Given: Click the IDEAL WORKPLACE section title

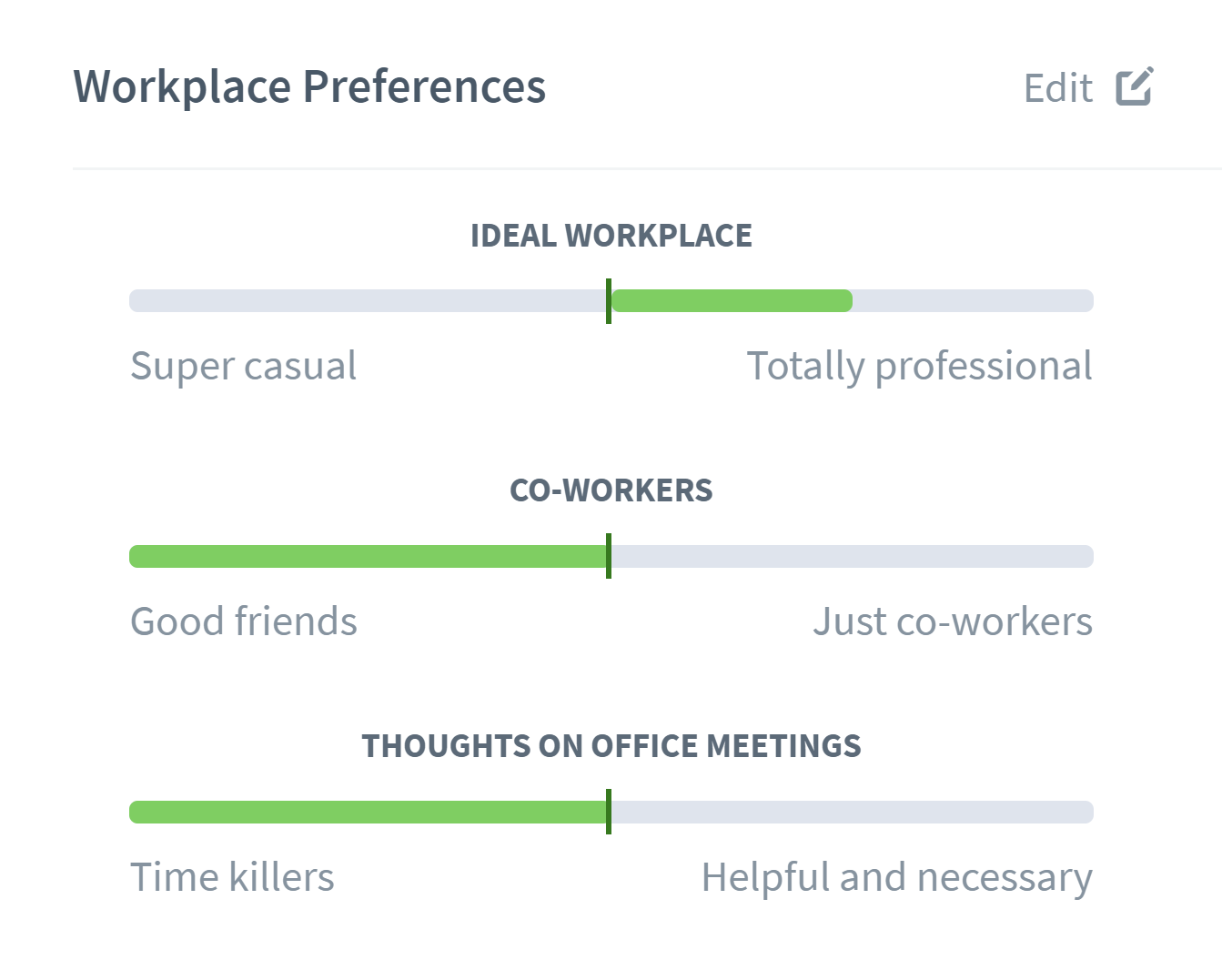Looking at the screenshot, I should pos(611,235).
